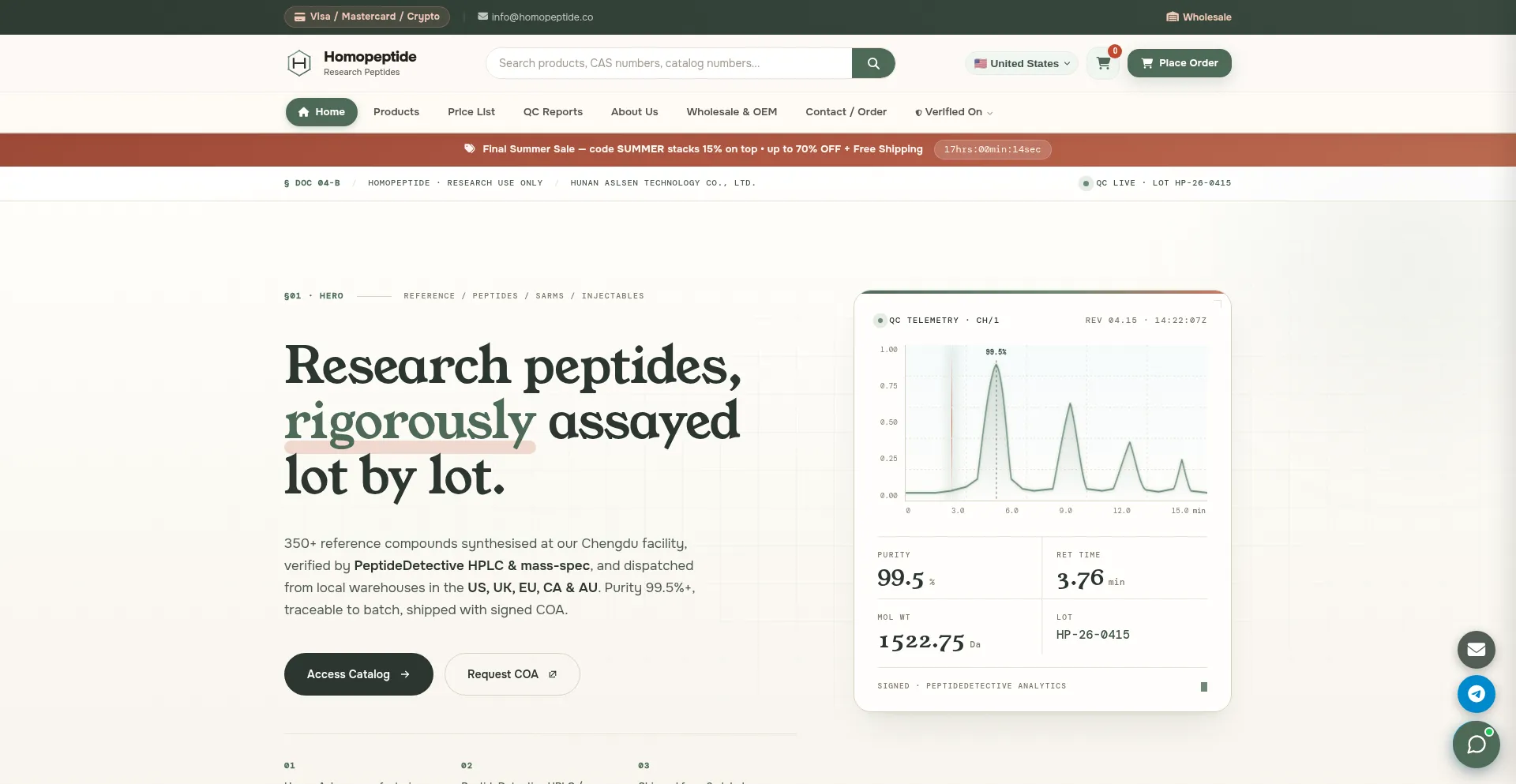
Task: Open the email contact floating icon
Action: pyautogui.click(x=1477, y=650)
